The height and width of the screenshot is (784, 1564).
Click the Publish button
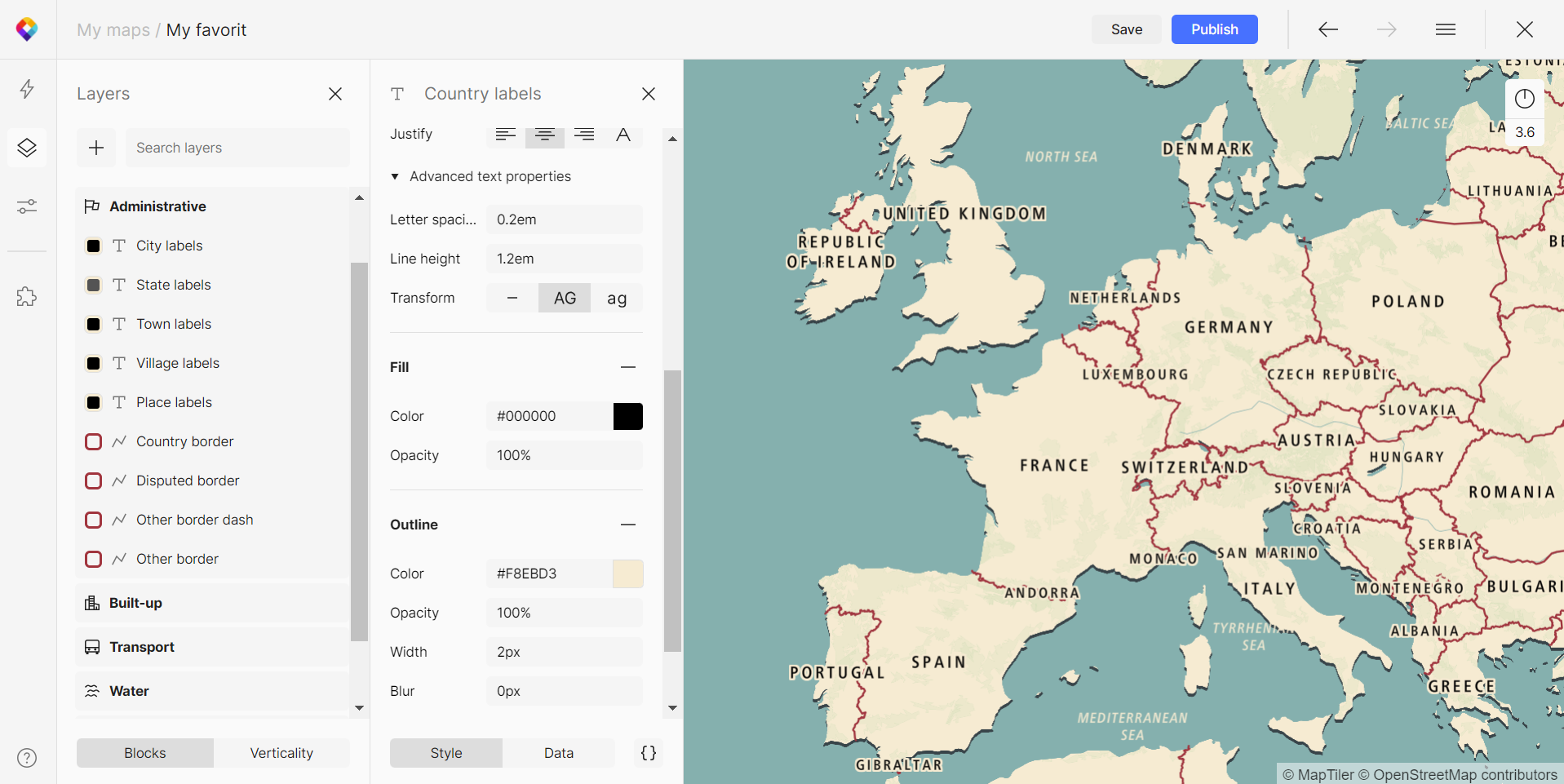coord(1214,29)
